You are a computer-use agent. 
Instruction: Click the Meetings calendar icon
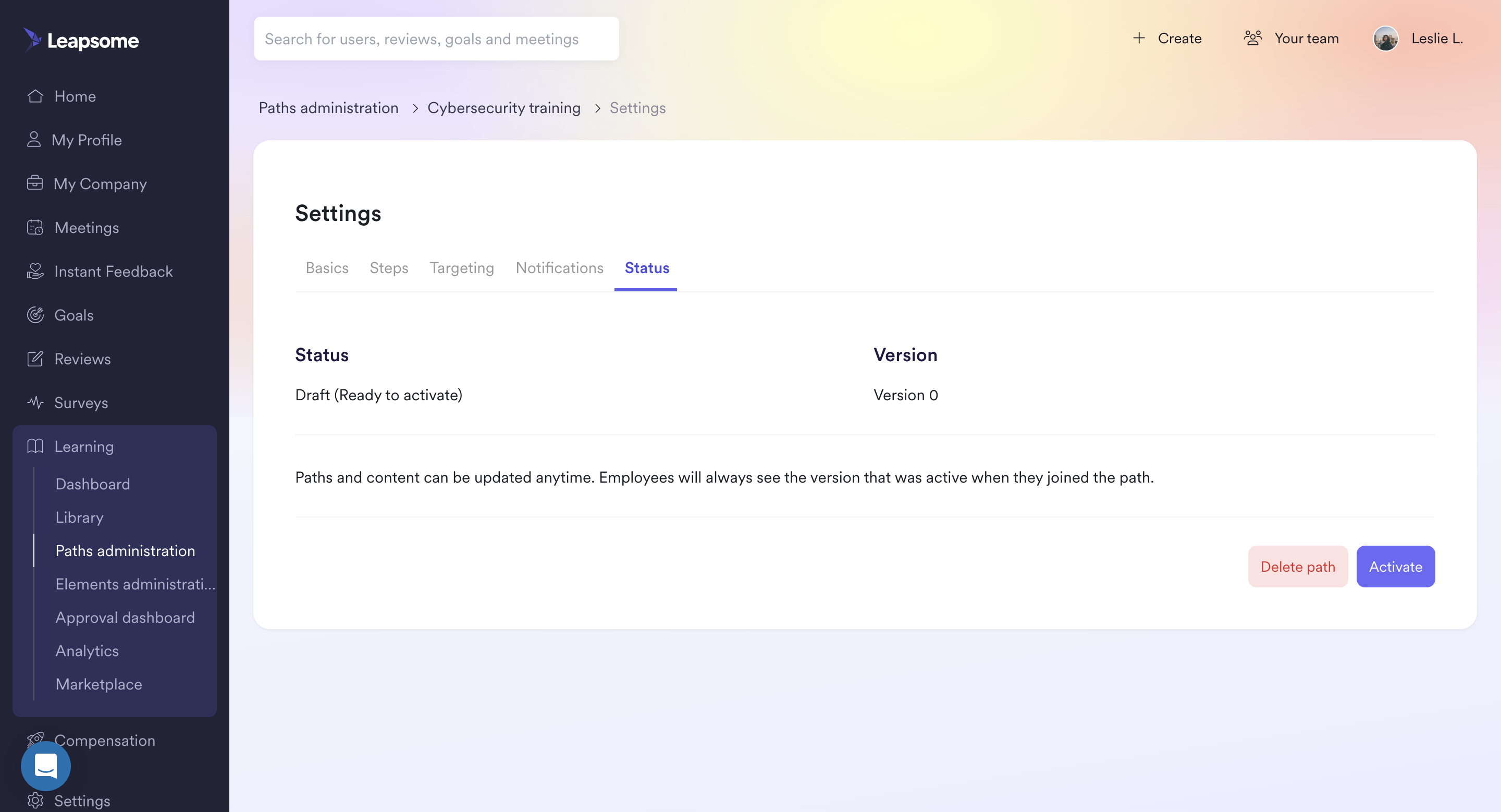point(35,227)
